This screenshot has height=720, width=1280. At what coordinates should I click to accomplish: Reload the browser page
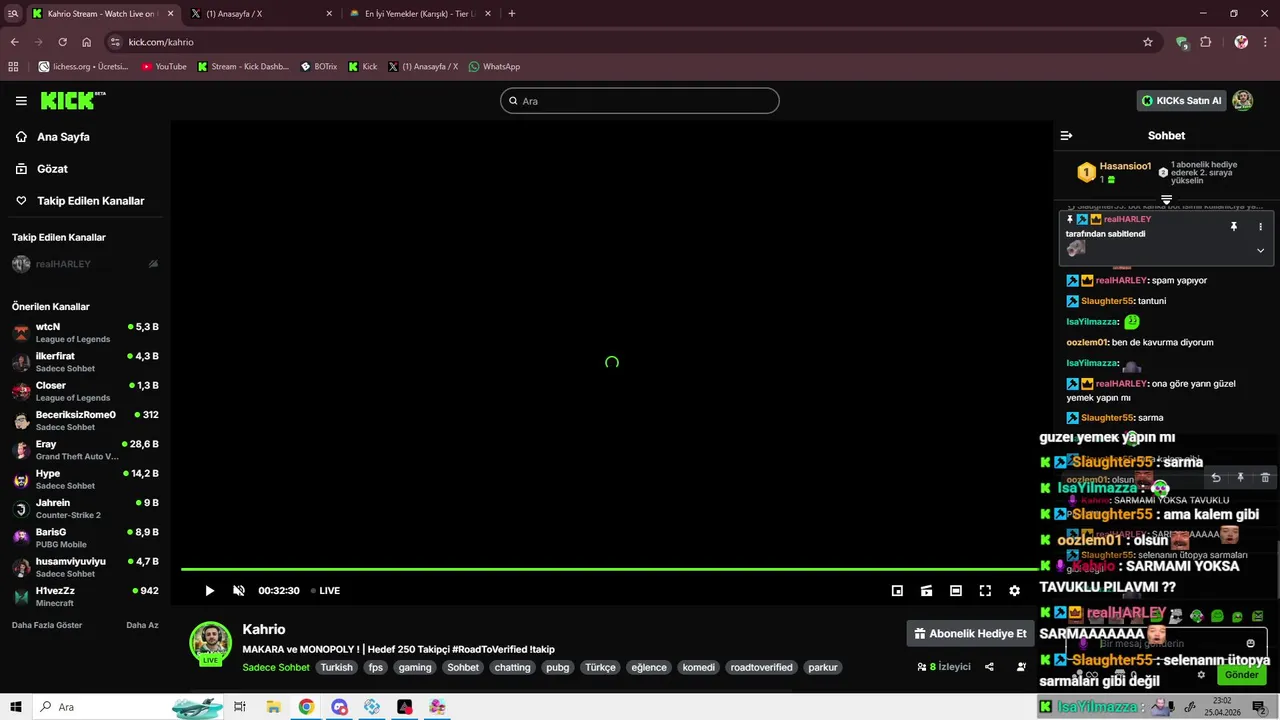(x=62, y=42)
